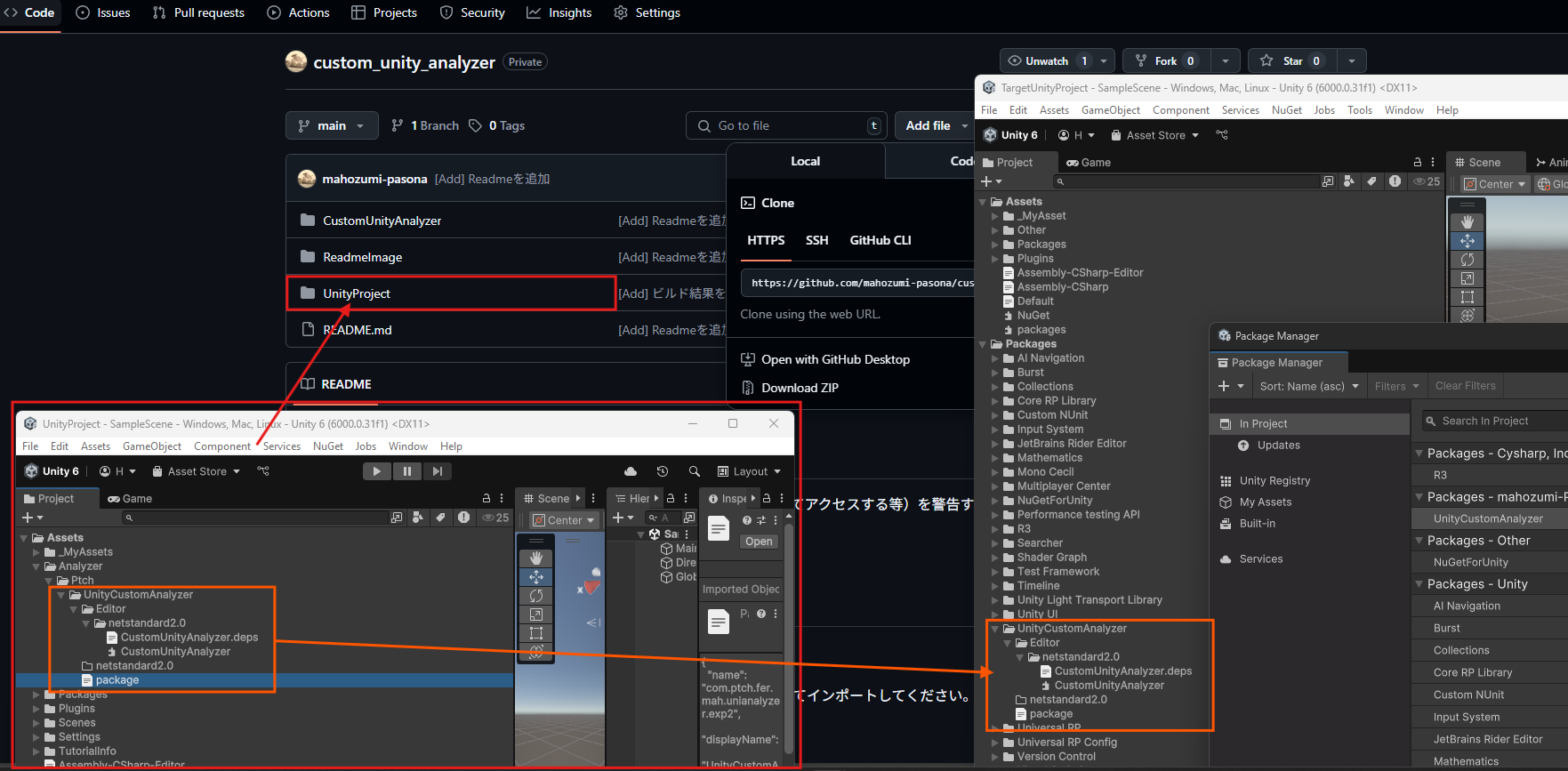Collapse UnityCustomAnalyzer folder in TargetUnityProject tree
The image size is (1568, 771).
click(x=995, y=629)
